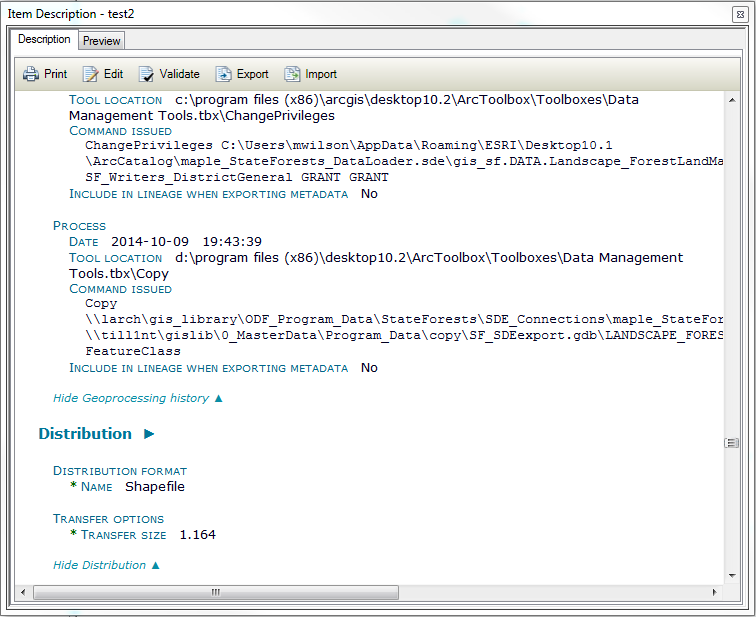The image size is (756, 617).
Task: Click the horizontal scrollbar left arrow
Action: (x=23, y=592)
